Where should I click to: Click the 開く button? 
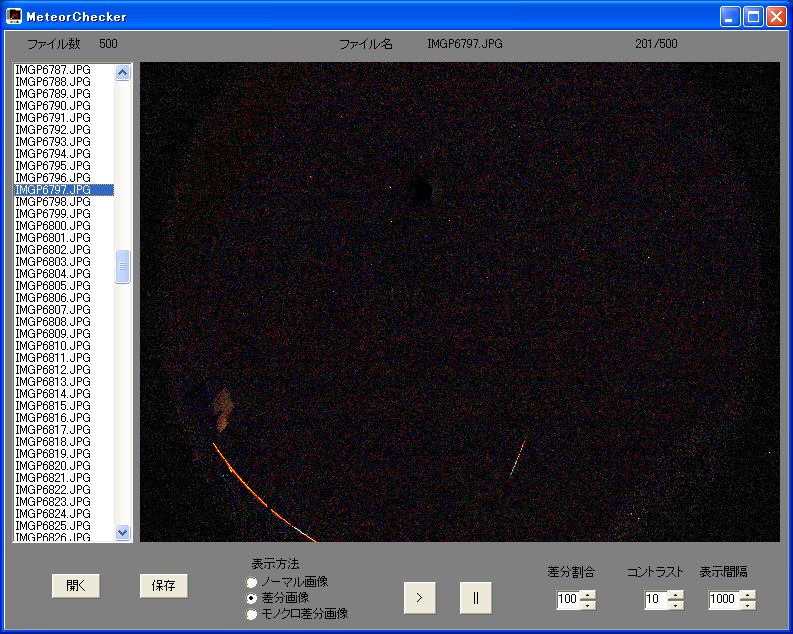point(76,586)
